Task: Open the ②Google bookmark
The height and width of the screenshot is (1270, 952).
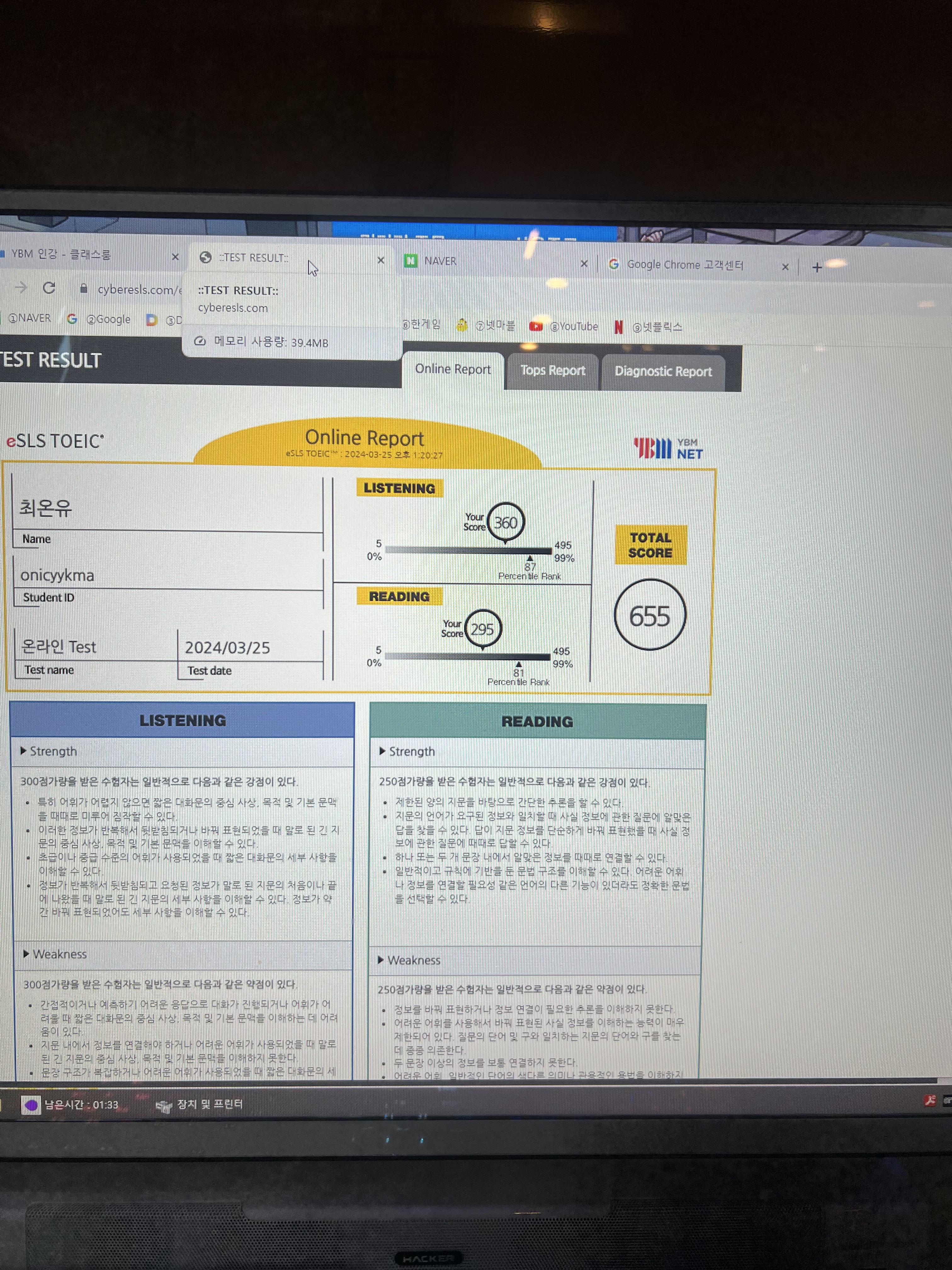Action: pos(99,319)
